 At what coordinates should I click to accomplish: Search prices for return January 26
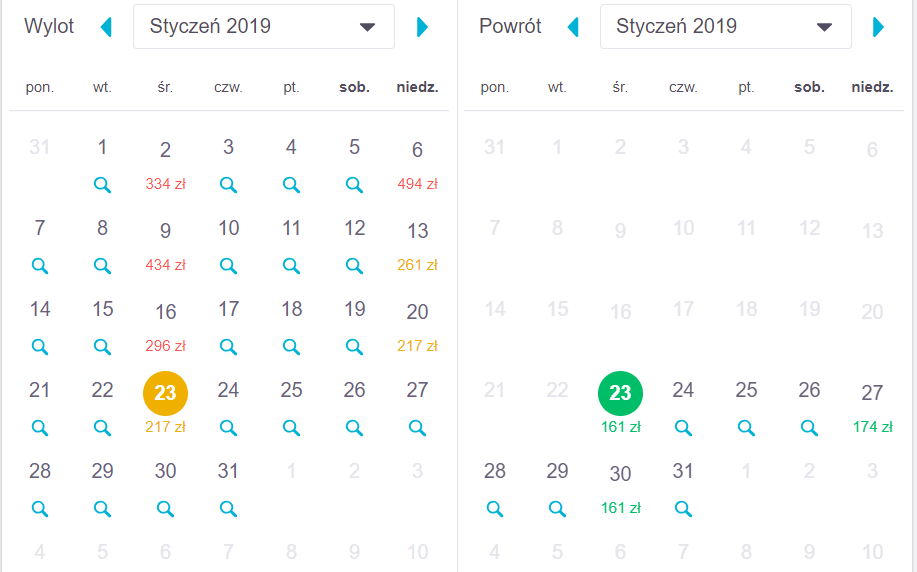coord(809,428)
